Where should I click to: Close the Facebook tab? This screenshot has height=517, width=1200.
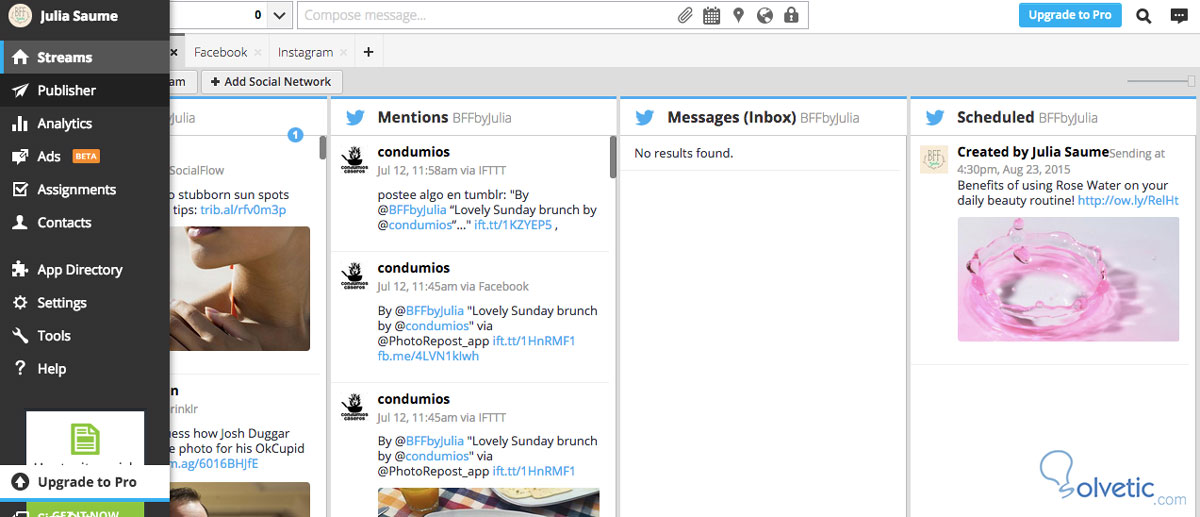point(258,52)
